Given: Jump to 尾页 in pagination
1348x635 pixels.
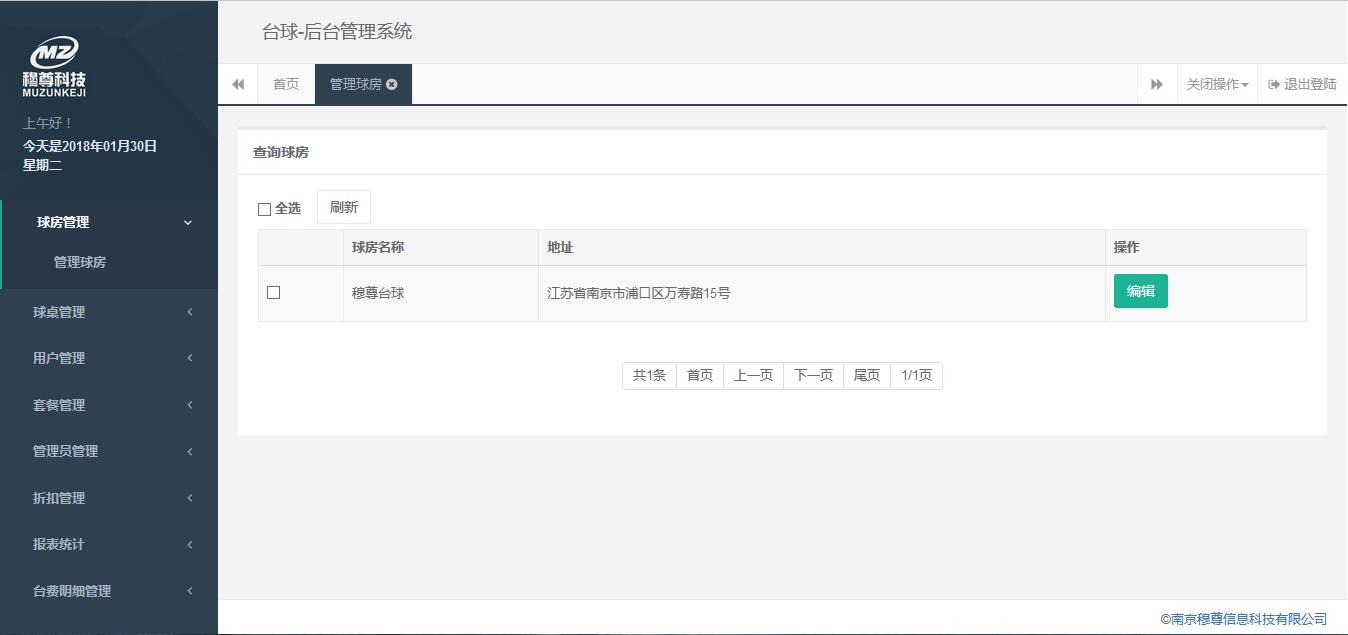Looking at the screenshot, I should pyautogui.click(x=866, y=376).
